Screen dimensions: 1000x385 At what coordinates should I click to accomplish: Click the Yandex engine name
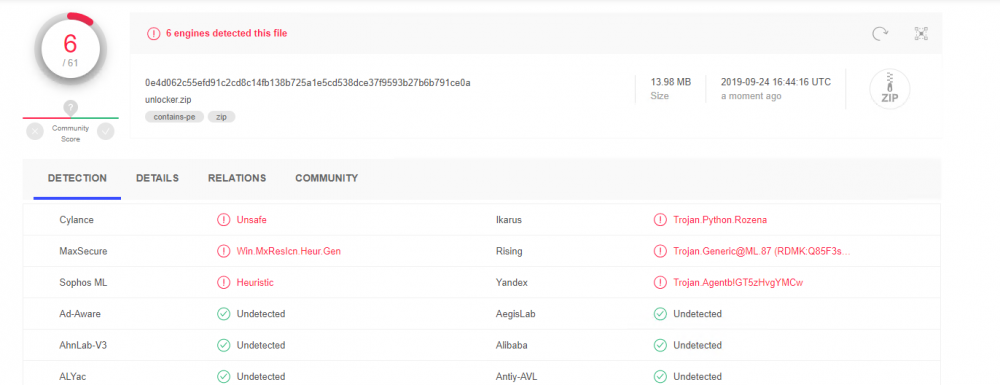511,282
